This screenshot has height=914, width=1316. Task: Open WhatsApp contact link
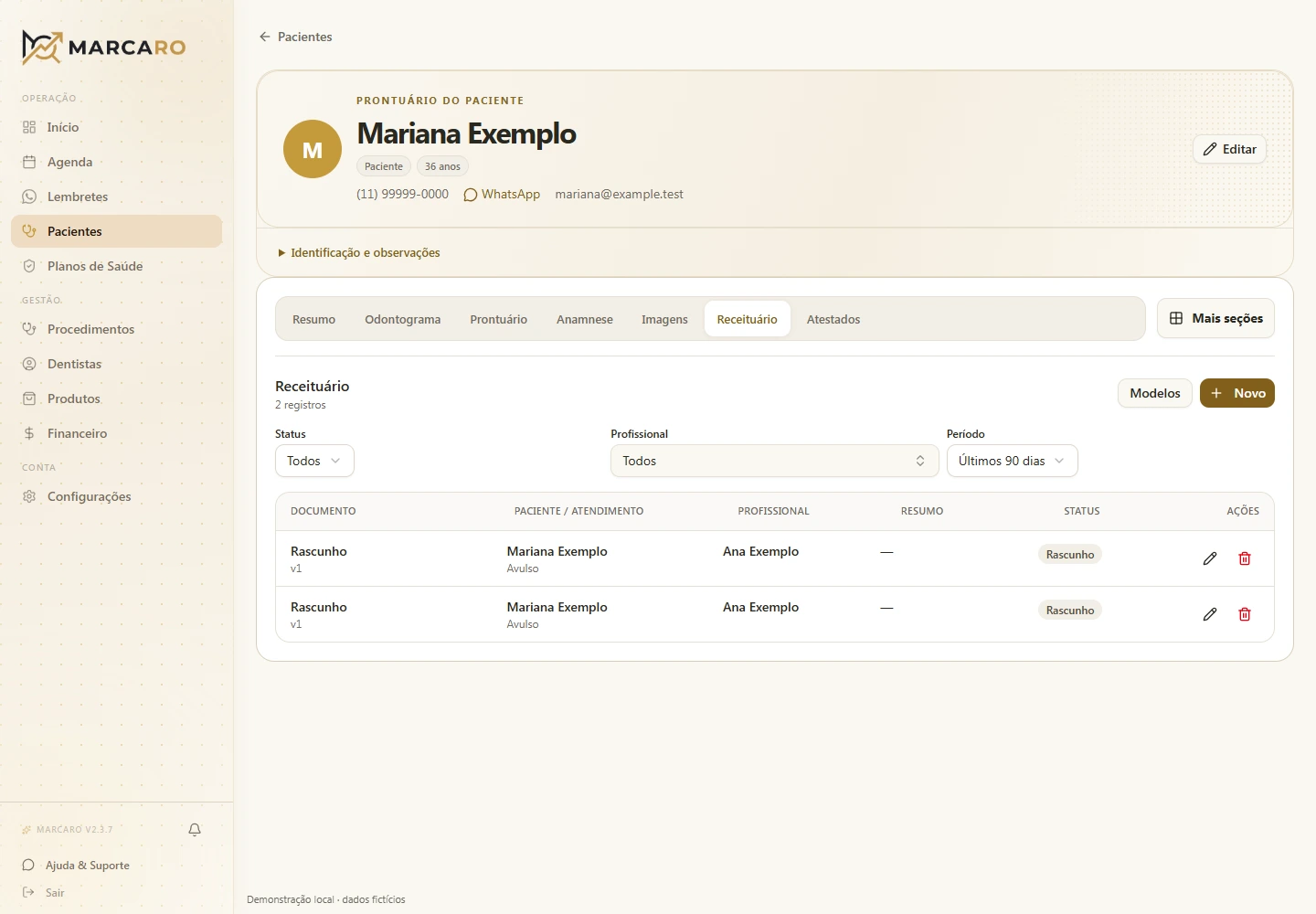502,194
